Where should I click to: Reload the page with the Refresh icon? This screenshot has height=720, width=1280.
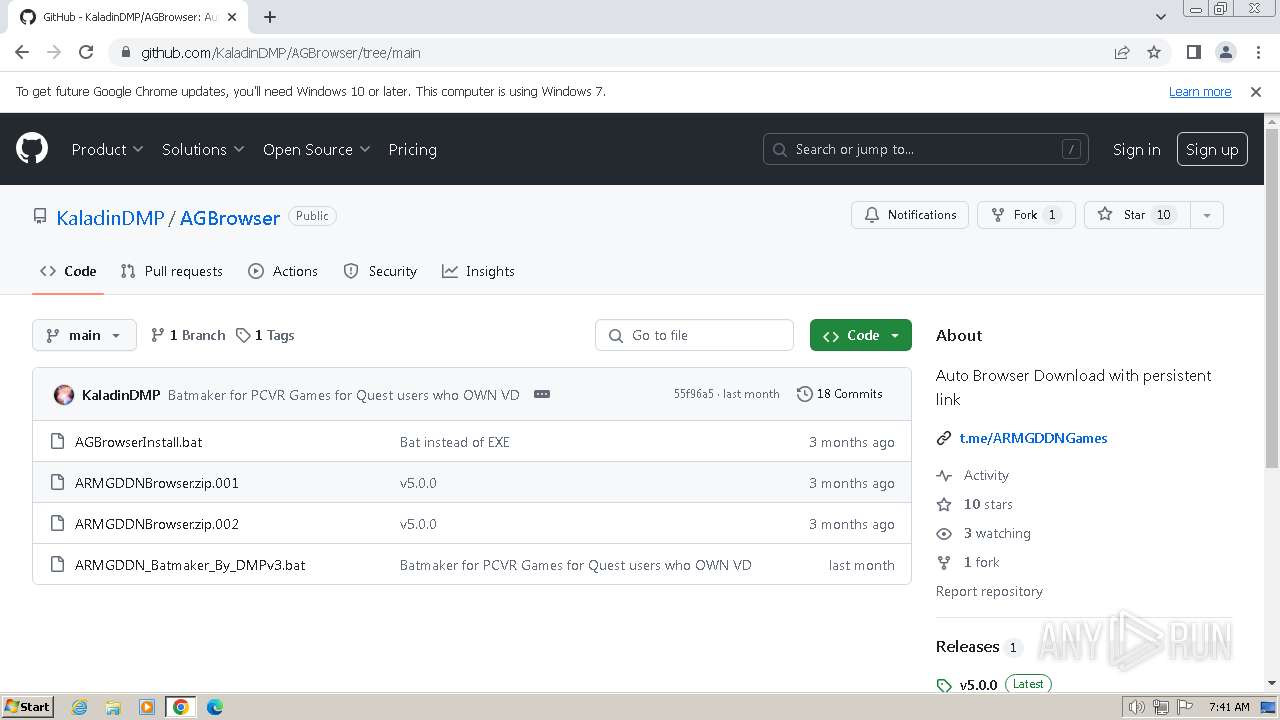[x=86, y=53]
